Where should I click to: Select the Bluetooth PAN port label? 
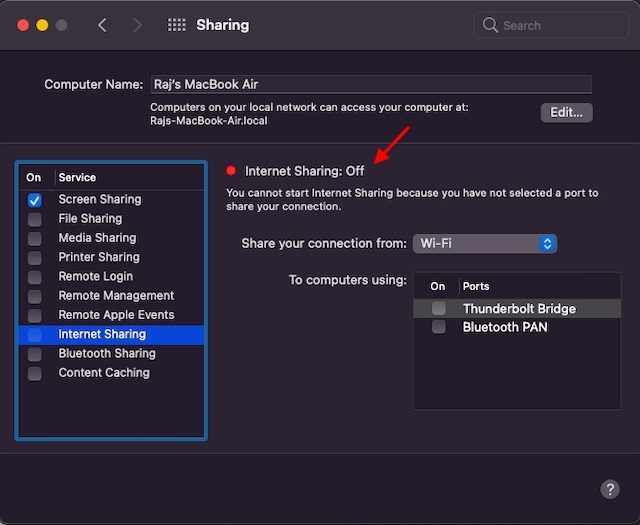[x=505, y=327]
